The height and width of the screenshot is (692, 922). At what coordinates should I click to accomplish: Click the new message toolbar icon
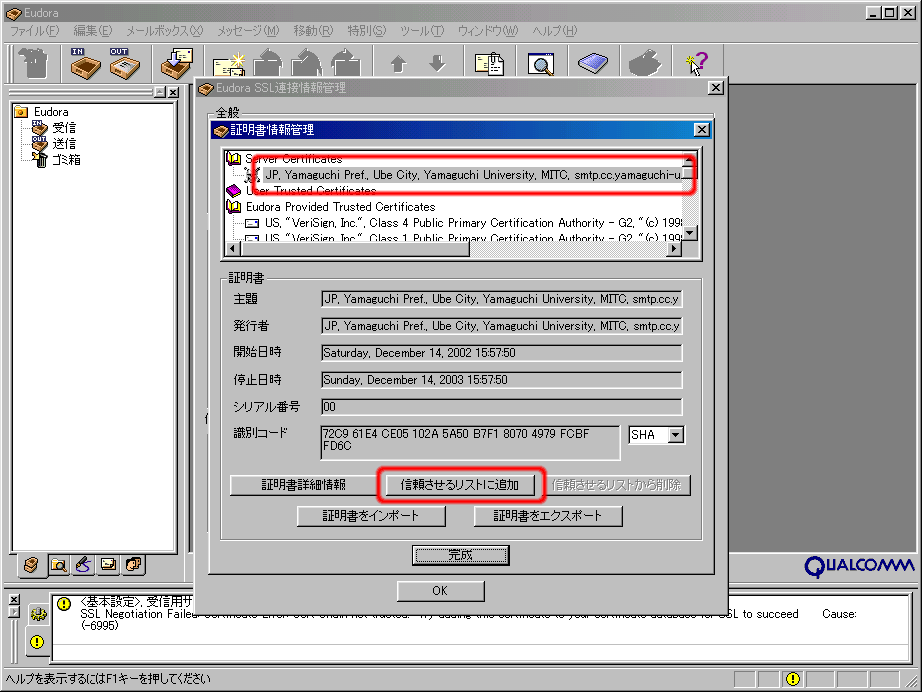(229, 65)
